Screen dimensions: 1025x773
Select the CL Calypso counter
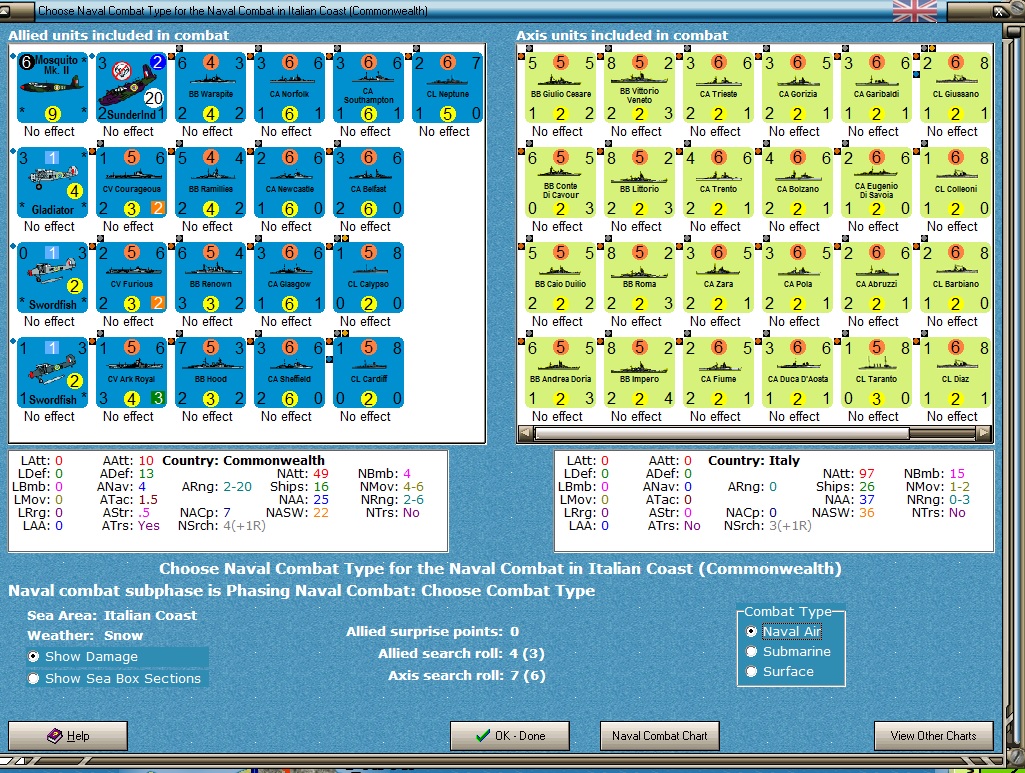[369, 278]
